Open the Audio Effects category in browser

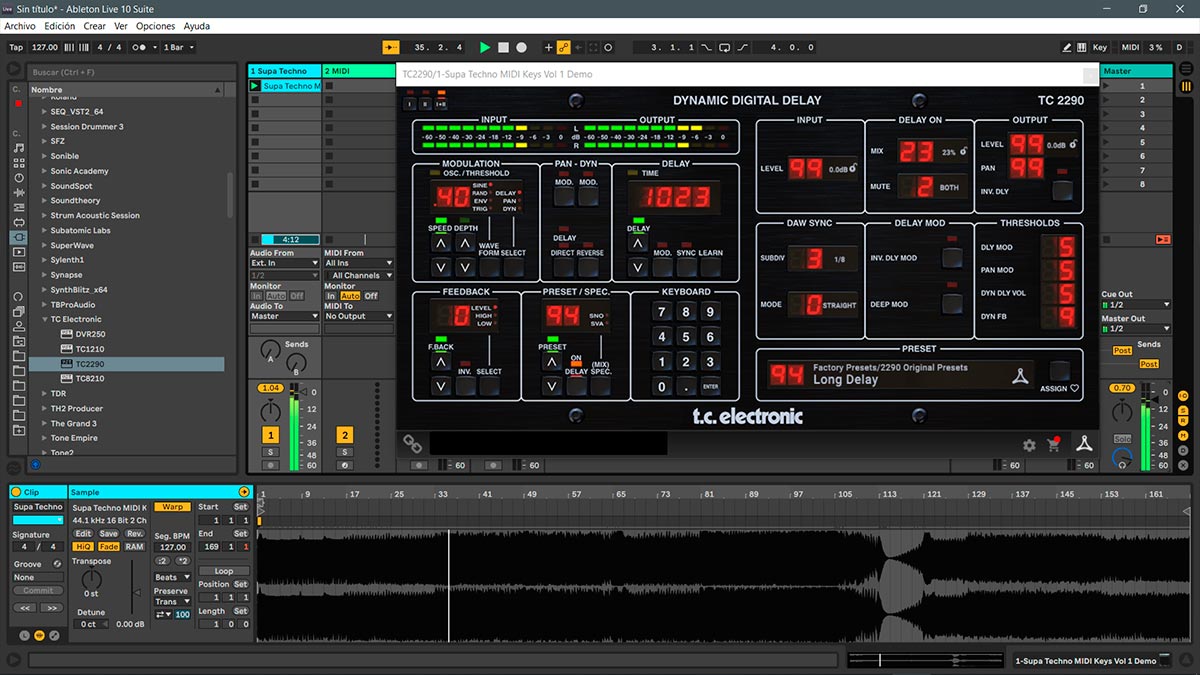coord(18,193)
